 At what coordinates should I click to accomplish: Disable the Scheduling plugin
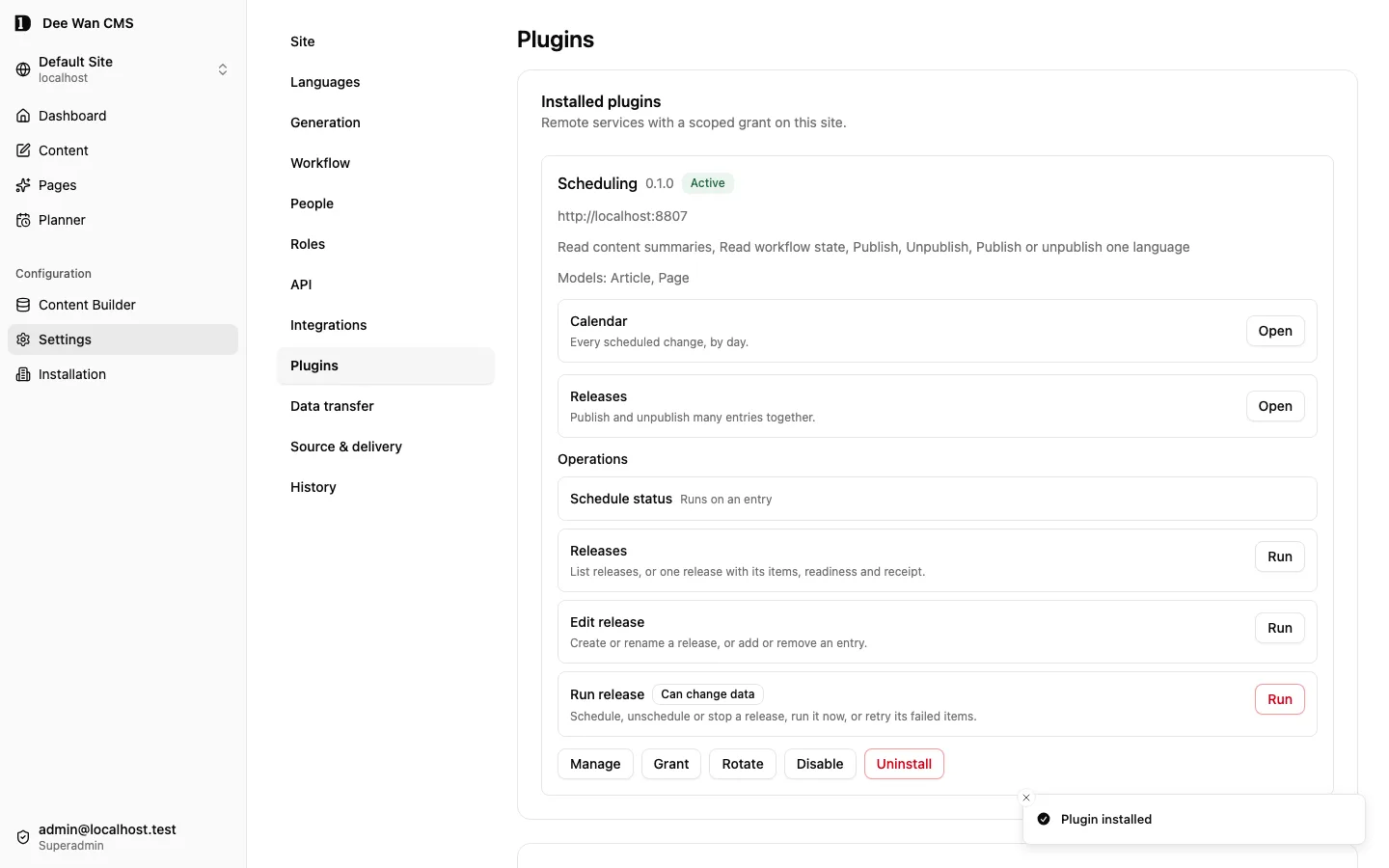pyautogui.click(x=820, y=764)
